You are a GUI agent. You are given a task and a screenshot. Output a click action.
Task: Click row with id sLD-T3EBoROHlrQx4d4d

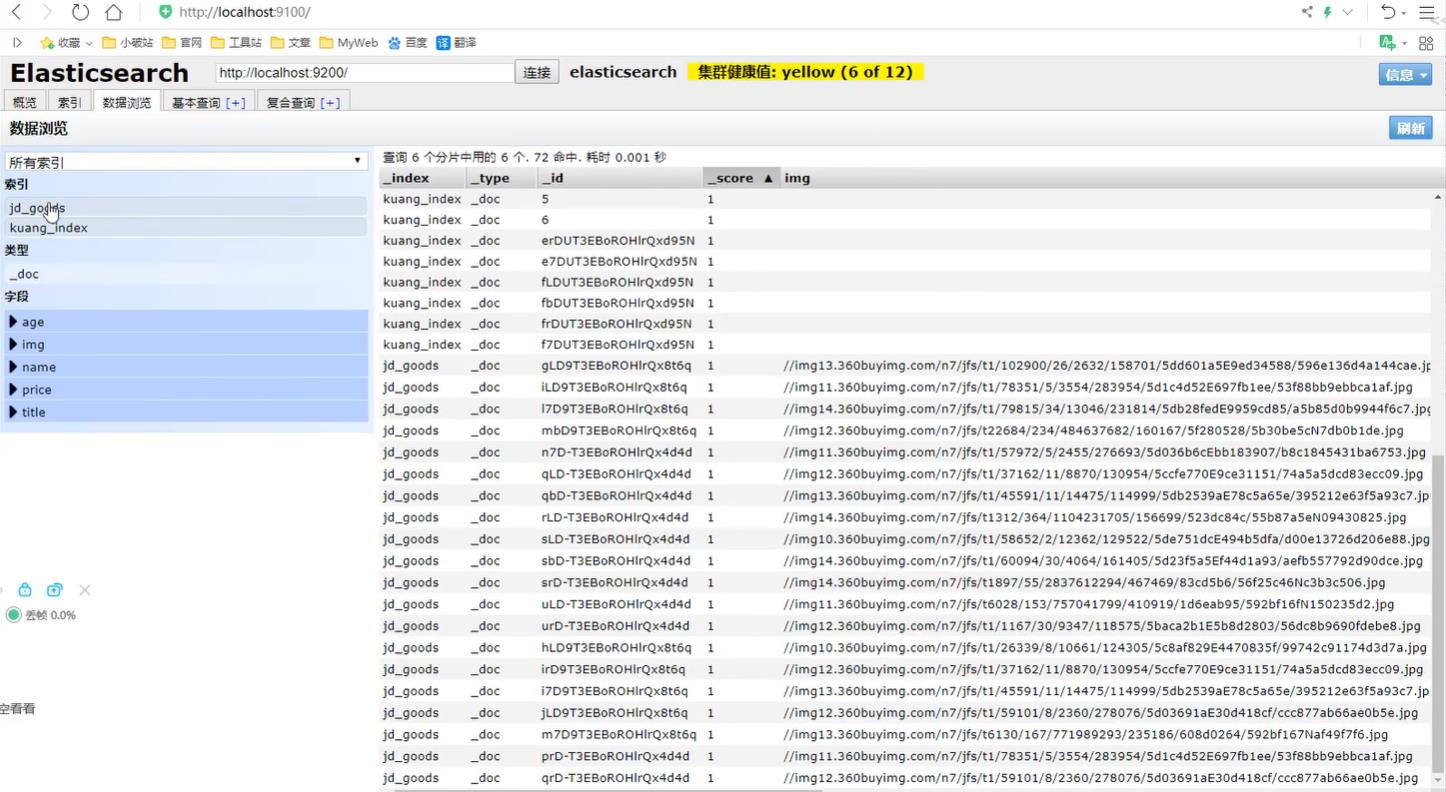coord(905,539)
